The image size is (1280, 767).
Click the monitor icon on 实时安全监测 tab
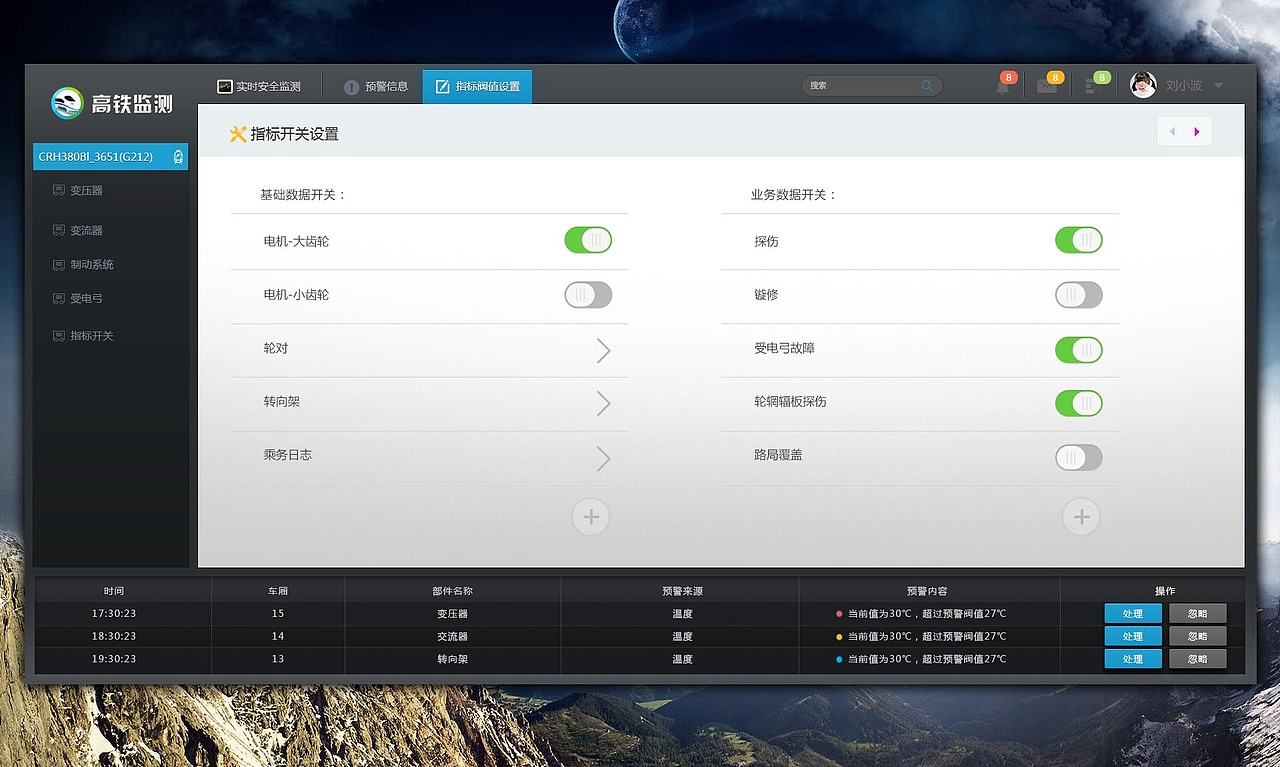pyautogui.click(x=225, y=86)
